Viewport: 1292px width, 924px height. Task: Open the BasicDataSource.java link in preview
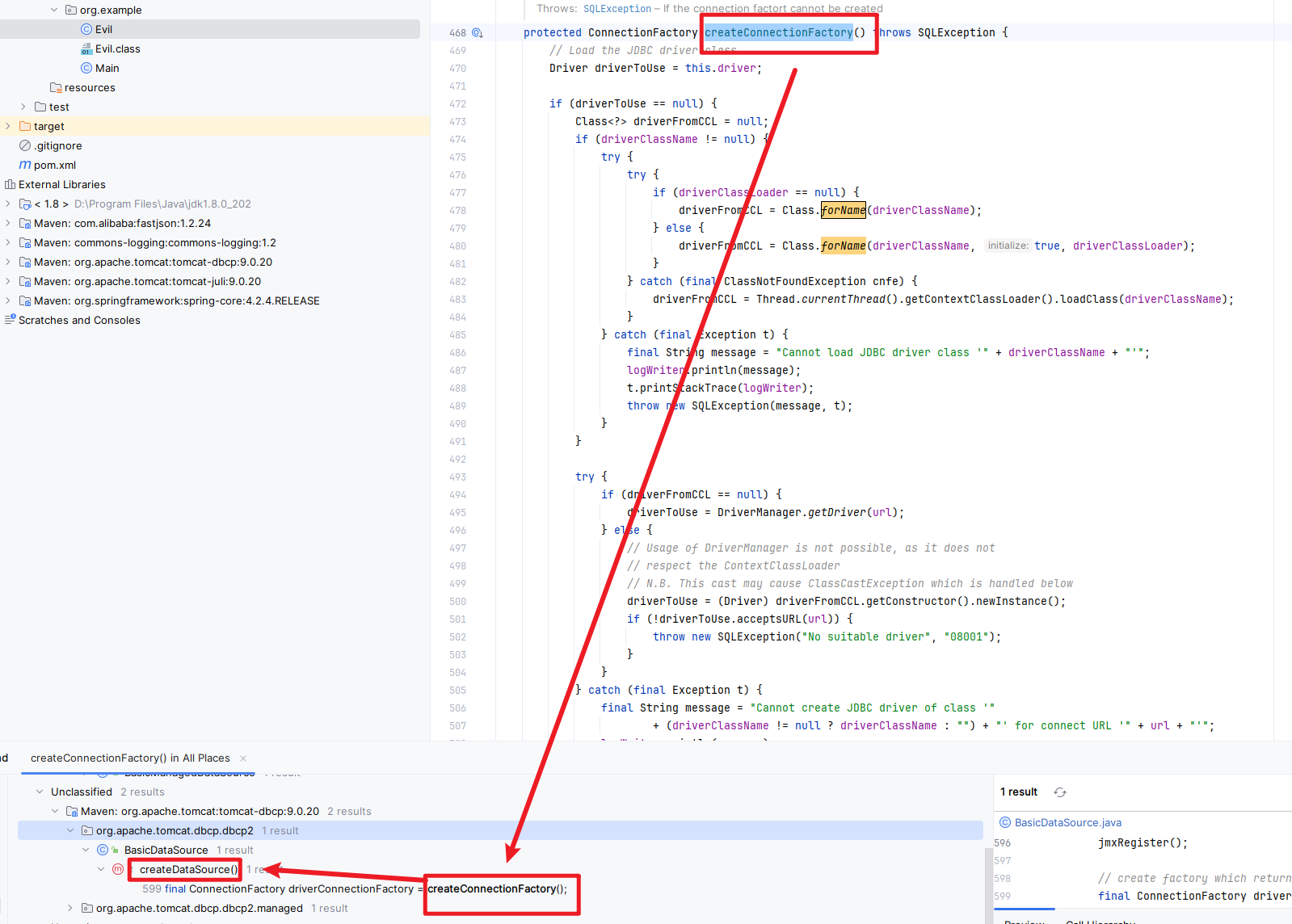click(1068, 822)
